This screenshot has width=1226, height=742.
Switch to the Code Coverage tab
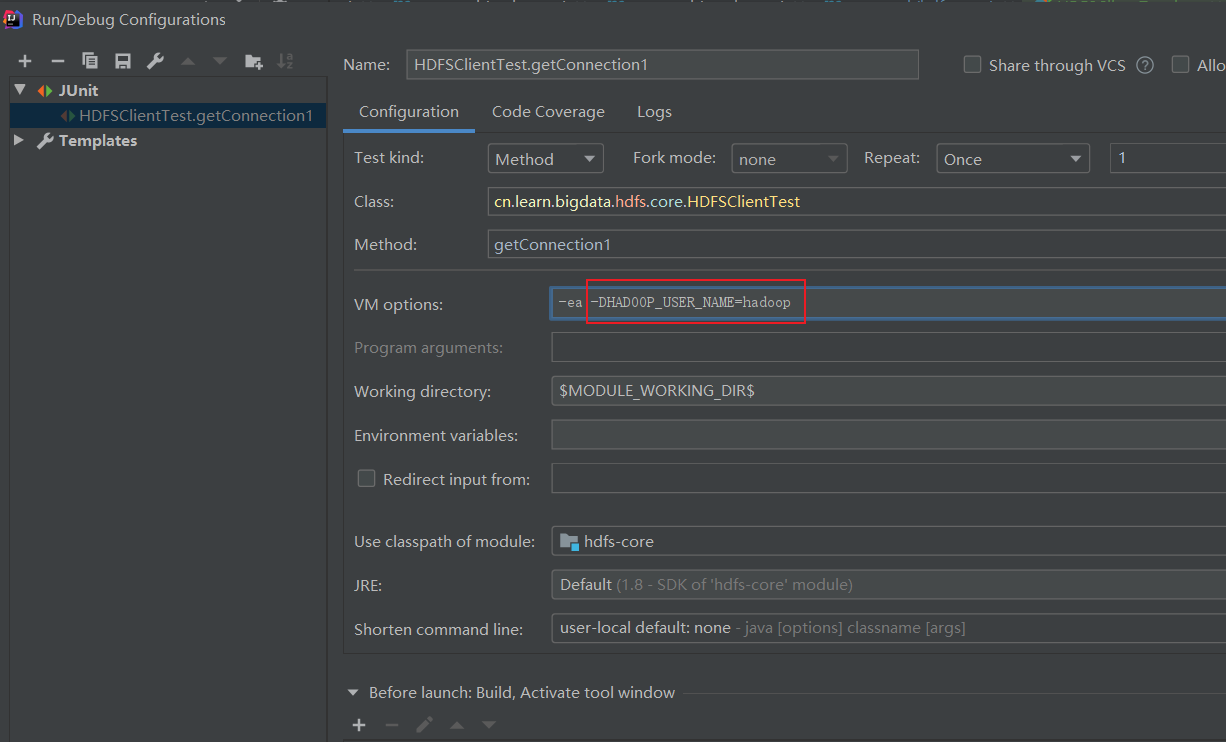(548, 112)
